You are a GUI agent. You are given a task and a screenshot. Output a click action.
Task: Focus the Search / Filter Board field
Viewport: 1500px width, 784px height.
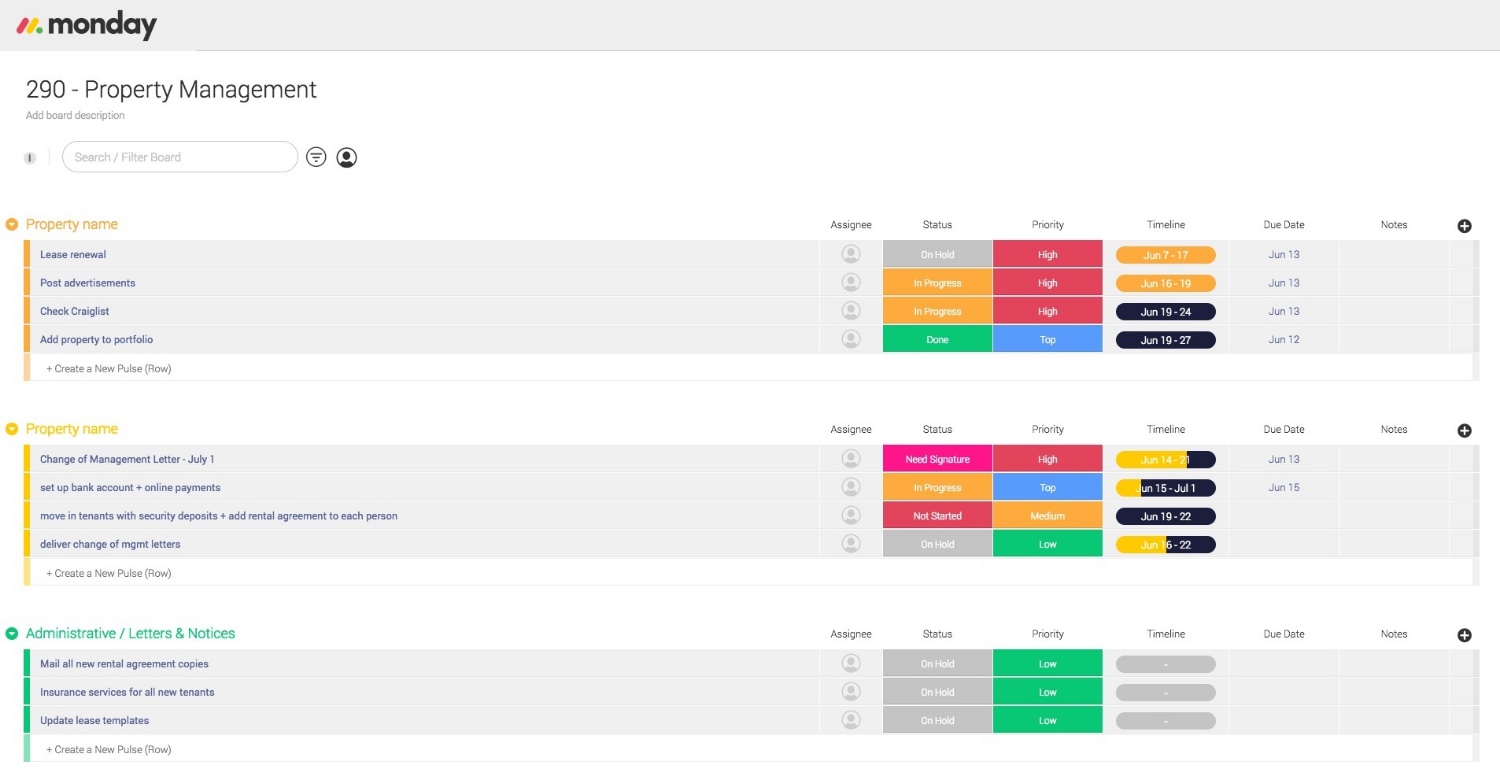coord(180,157)
